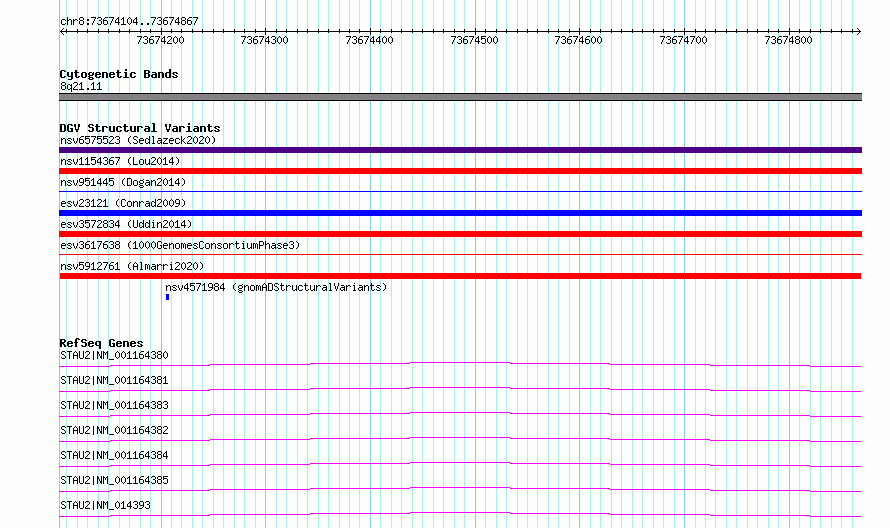The height and width of the screenshot is (528, 890).
Task: Click the red nsv1154367 variant bar
Action: 460,171
